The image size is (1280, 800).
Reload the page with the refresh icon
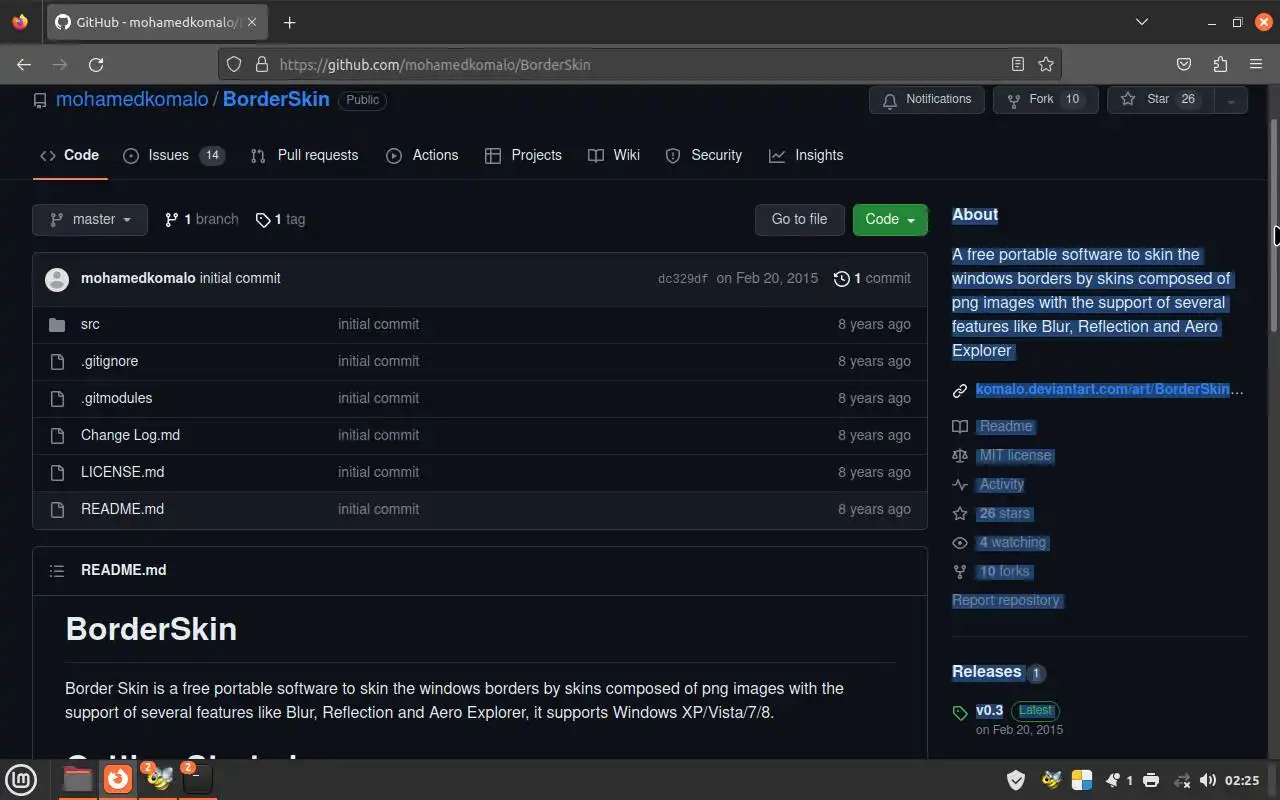point(96,64)
